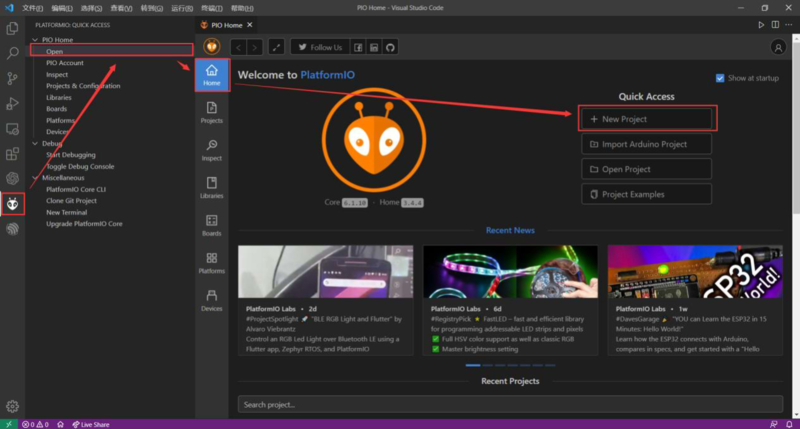Open the 终端 (Terminal) menu
The width and height of the screenshot is (800, 429).
coord(208,7)
